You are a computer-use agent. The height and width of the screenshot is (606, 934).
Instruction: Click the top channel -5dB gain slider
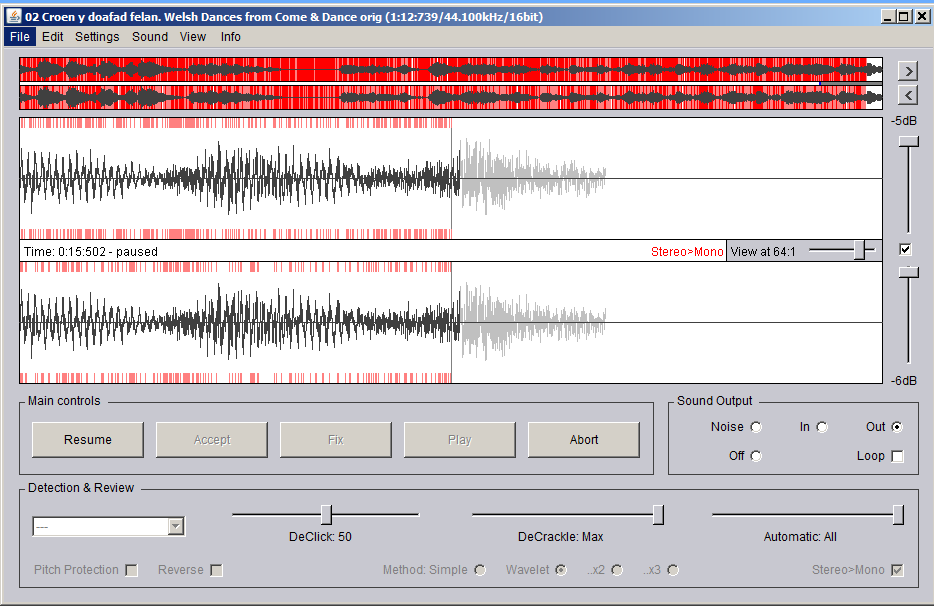pyautogui.click(x=908, y=143)
